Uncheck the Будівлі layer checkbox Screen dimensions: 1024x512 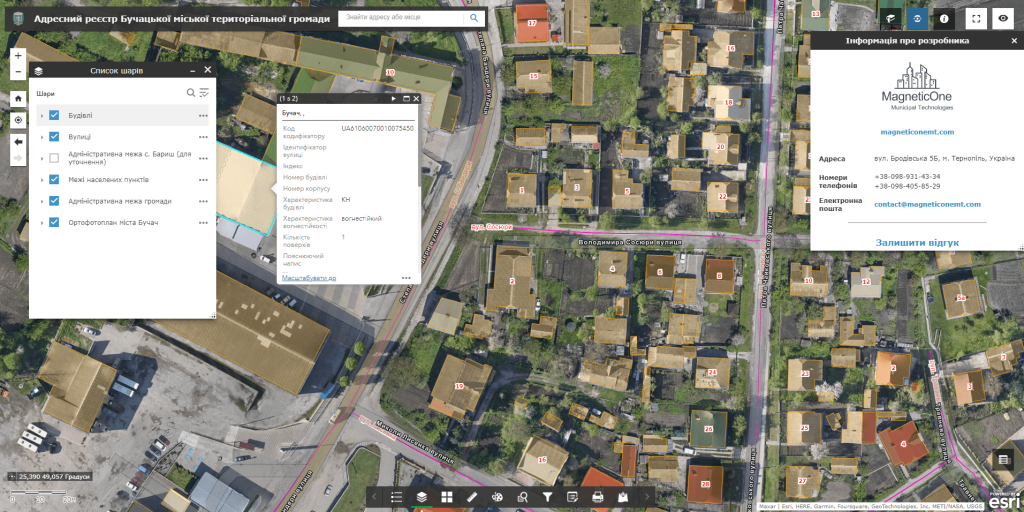(x=55, y=115)
